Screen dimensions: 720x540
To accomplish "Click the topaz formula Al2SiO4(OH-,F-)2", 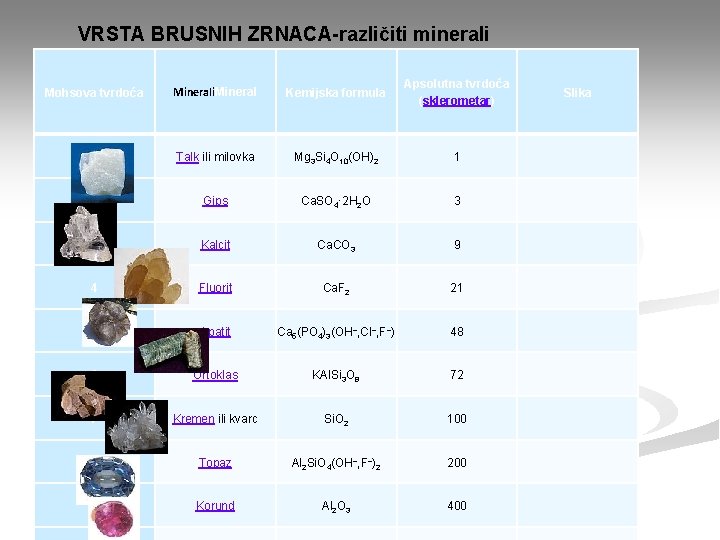I will click(x=336, y=463).
